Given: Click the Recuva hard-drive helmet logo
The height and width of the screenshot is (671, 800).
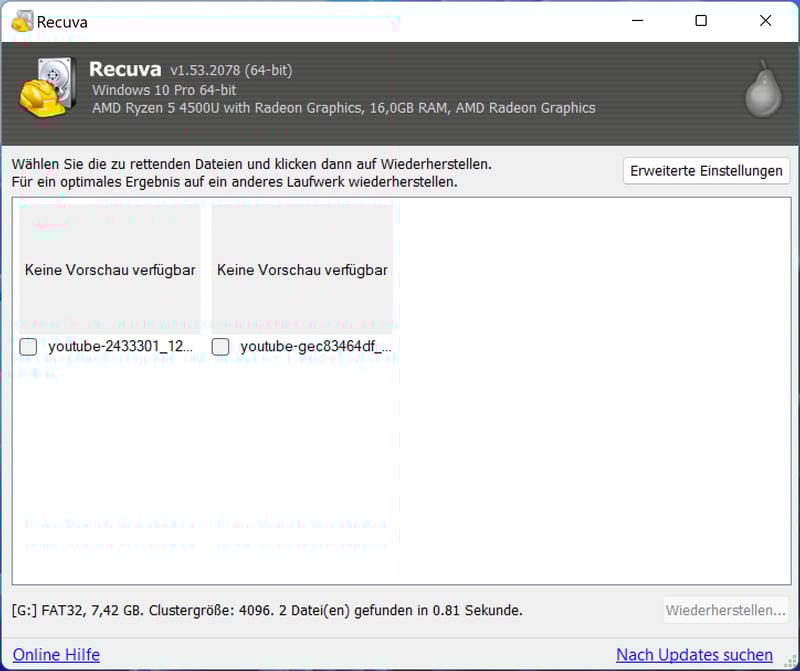Looking at the screenshot, I should click(48, 88).
